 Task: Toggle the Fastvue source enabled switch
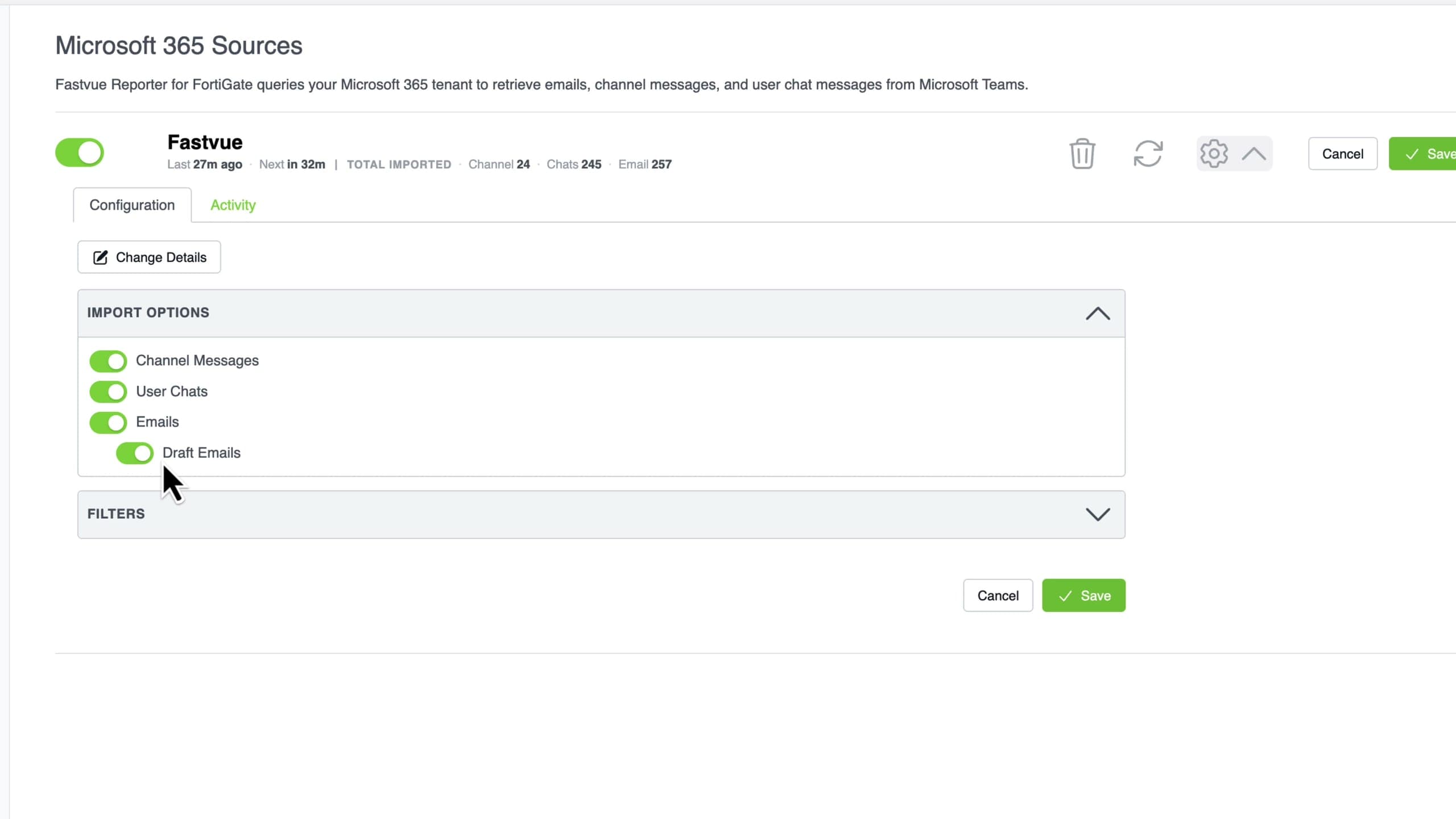click(80, 152)
